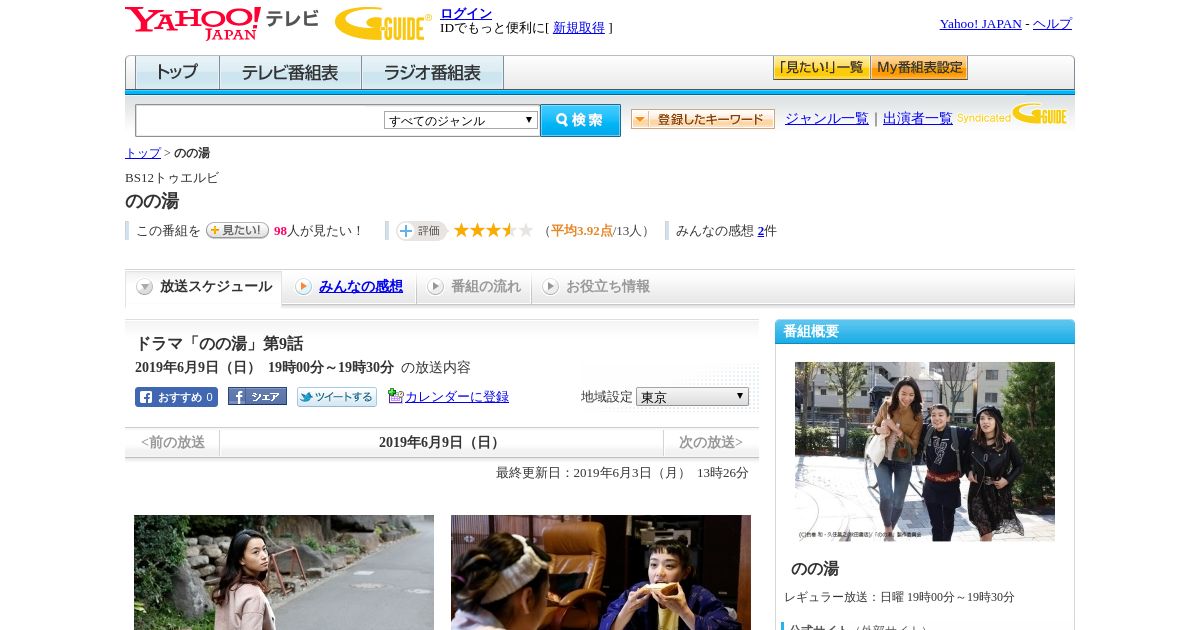Go to Yahoo! JAPAN link in header
This screenshot has width=1200, height=630.
click(980, 24)
